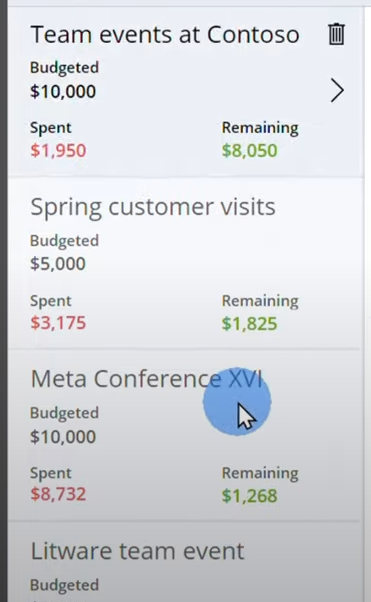The image size is (371, 602).
Task: Select the Team events at Contoso title
Action: point(165,35)
